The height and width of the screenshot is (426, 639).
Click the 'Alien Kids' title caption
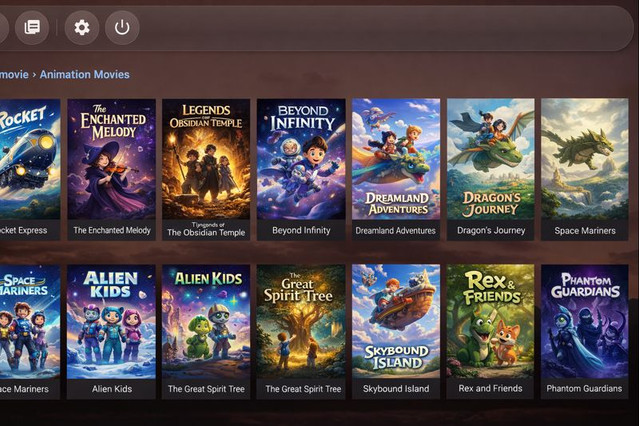point(112,389)
